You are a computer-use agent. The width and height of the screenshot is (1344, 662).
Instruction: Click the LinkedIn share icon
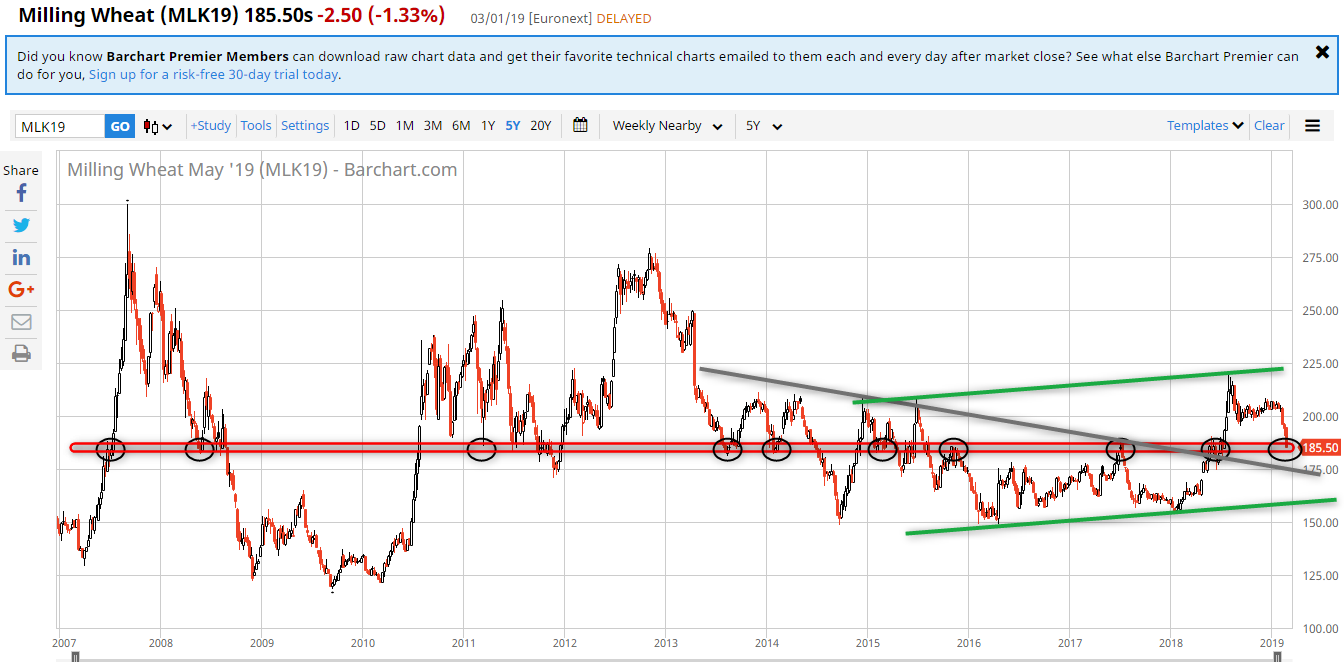coord(21,257)
